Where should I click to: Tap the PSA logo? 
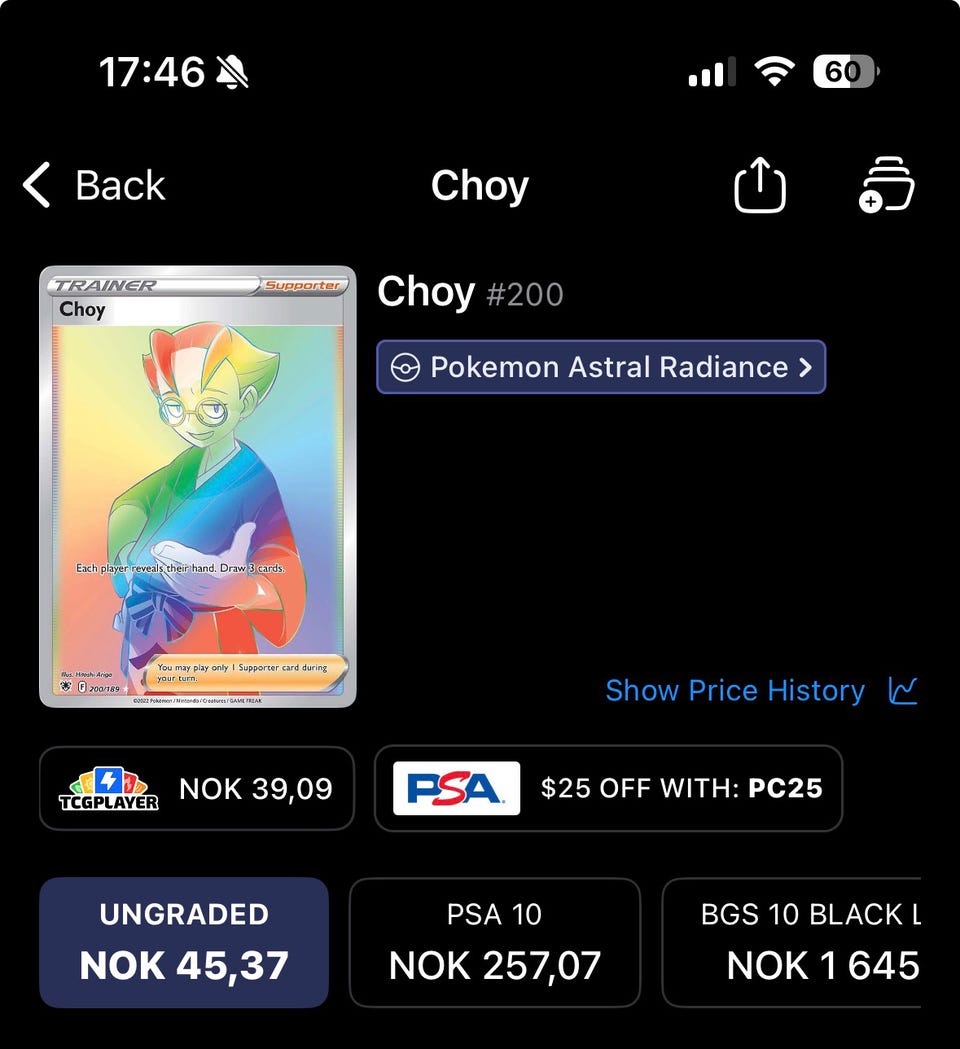tap(456, 788)
